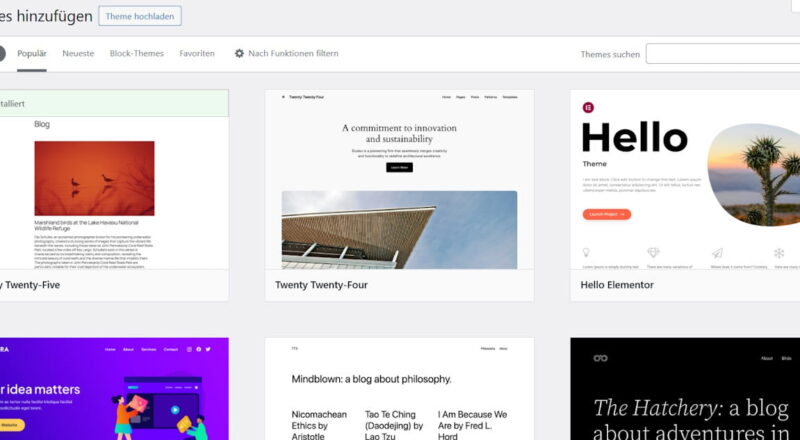Open Nach Funktionen filtern feature filter

click(x=286, y=53)
